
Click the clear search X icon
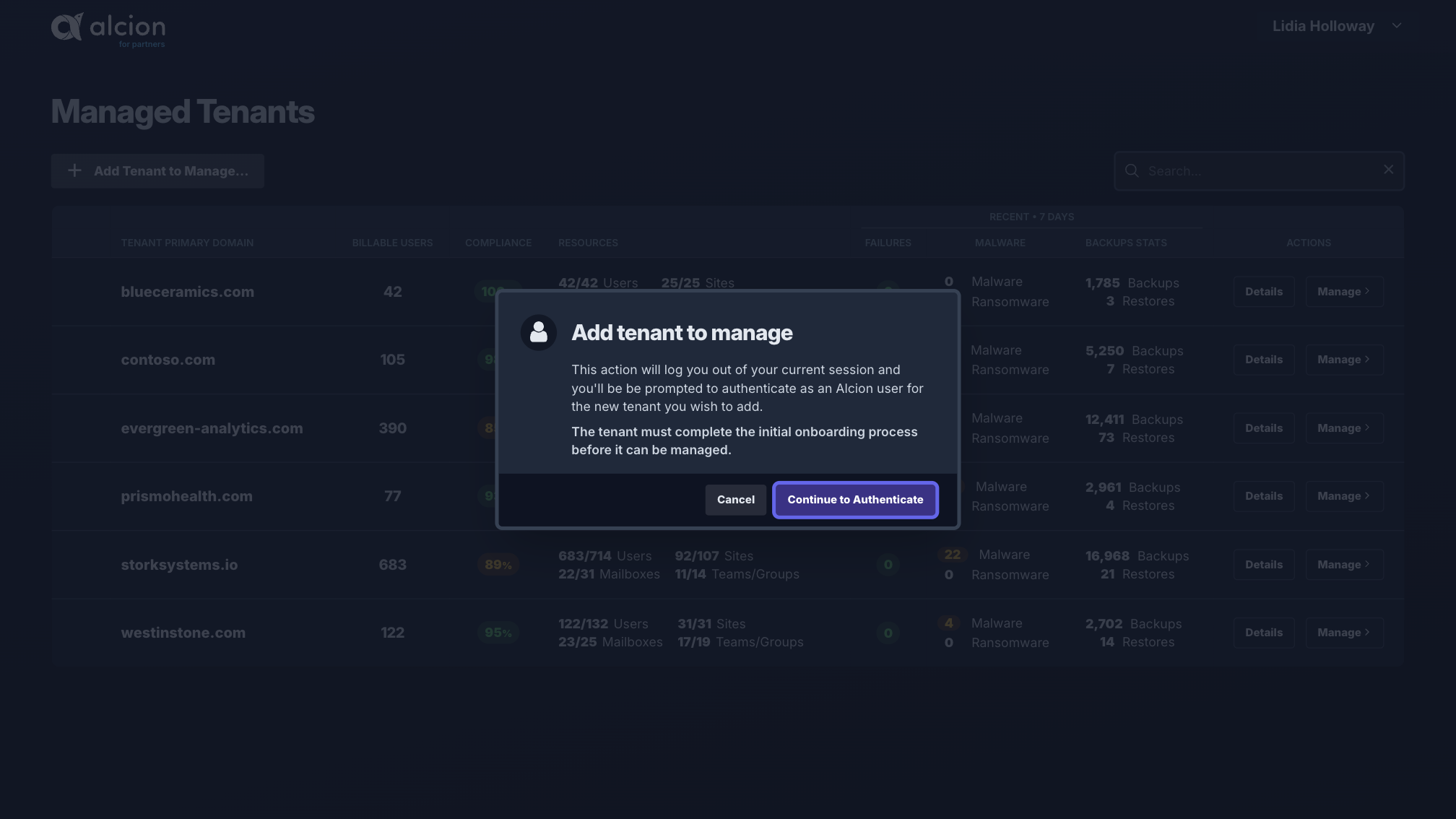pyautogui.click(x=1389, y=169)
